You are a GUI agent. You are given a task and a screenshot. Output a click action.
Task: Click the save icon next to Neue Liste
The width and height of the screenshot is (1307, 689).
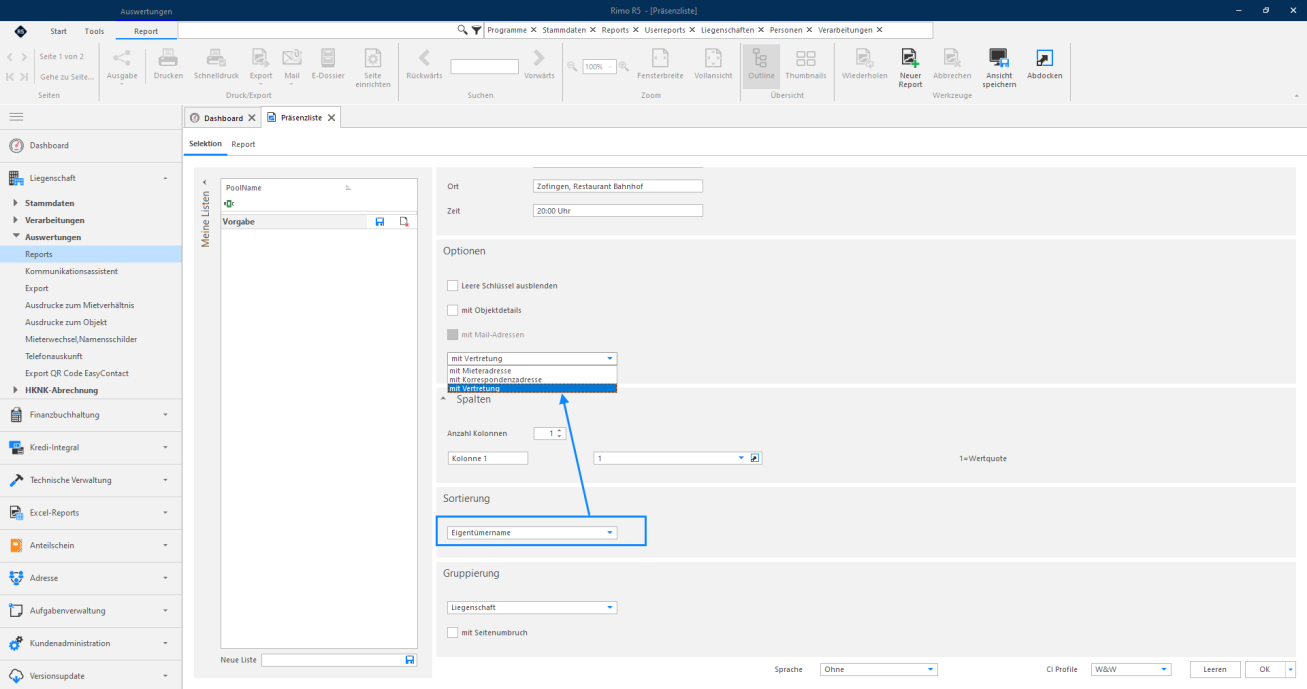click(x=410, y=660)
